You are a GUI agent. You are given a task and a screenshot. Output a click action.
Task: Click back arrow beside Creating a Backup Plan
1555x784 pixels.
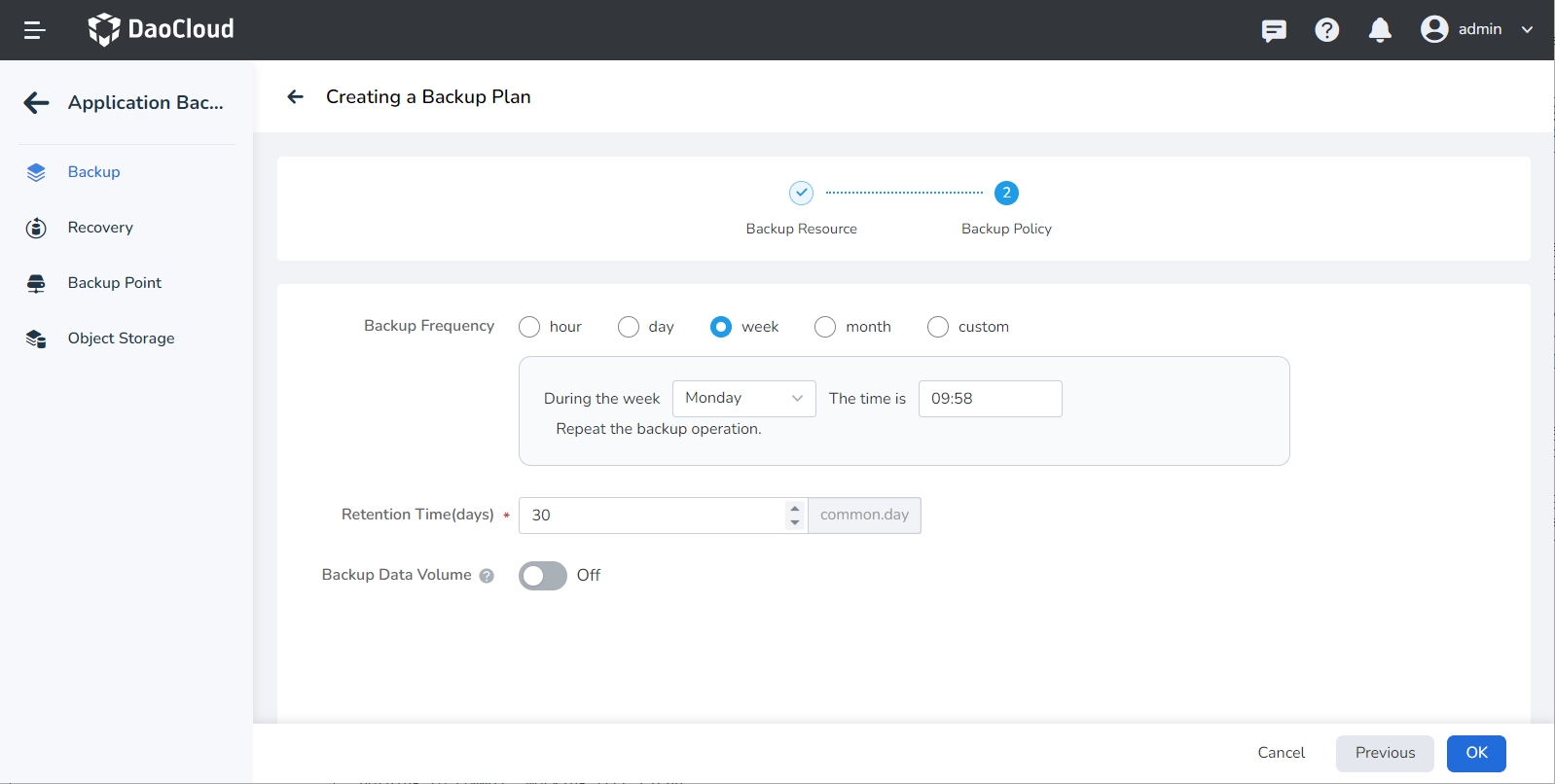[x=296, y=96]
